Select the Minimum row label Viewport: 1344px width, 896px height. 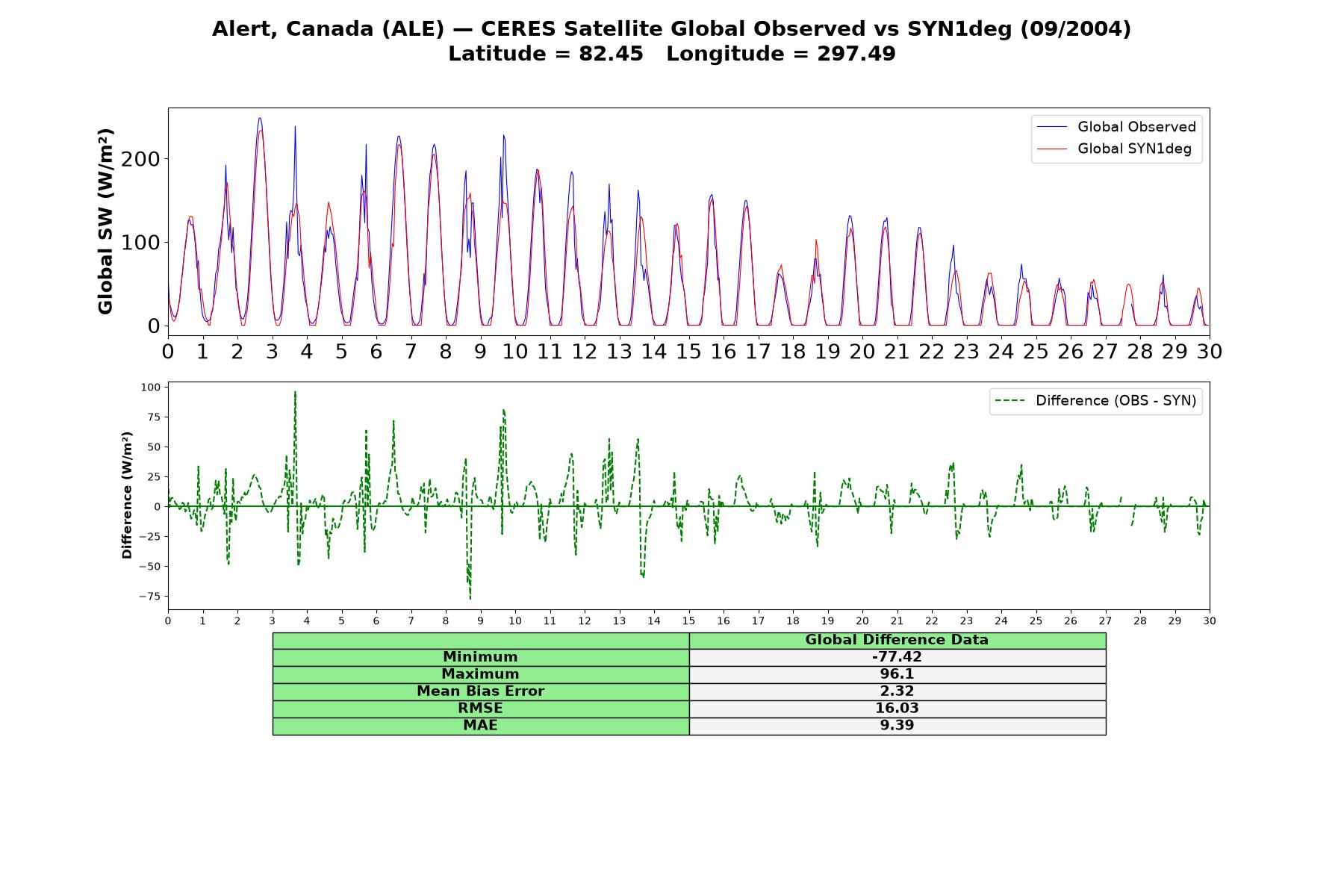click(x=480, y=657)
